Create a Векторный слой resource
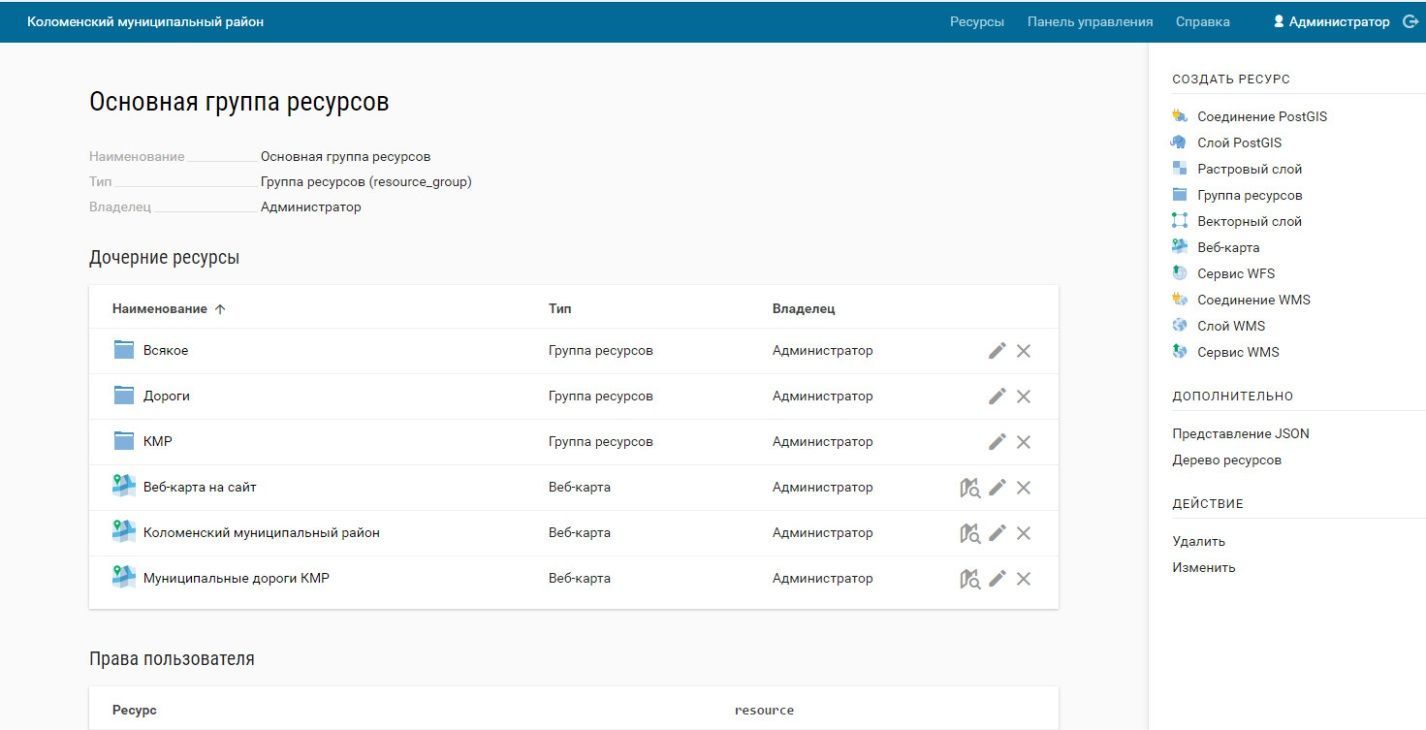1426x730 pixels. coord(1249,222)
